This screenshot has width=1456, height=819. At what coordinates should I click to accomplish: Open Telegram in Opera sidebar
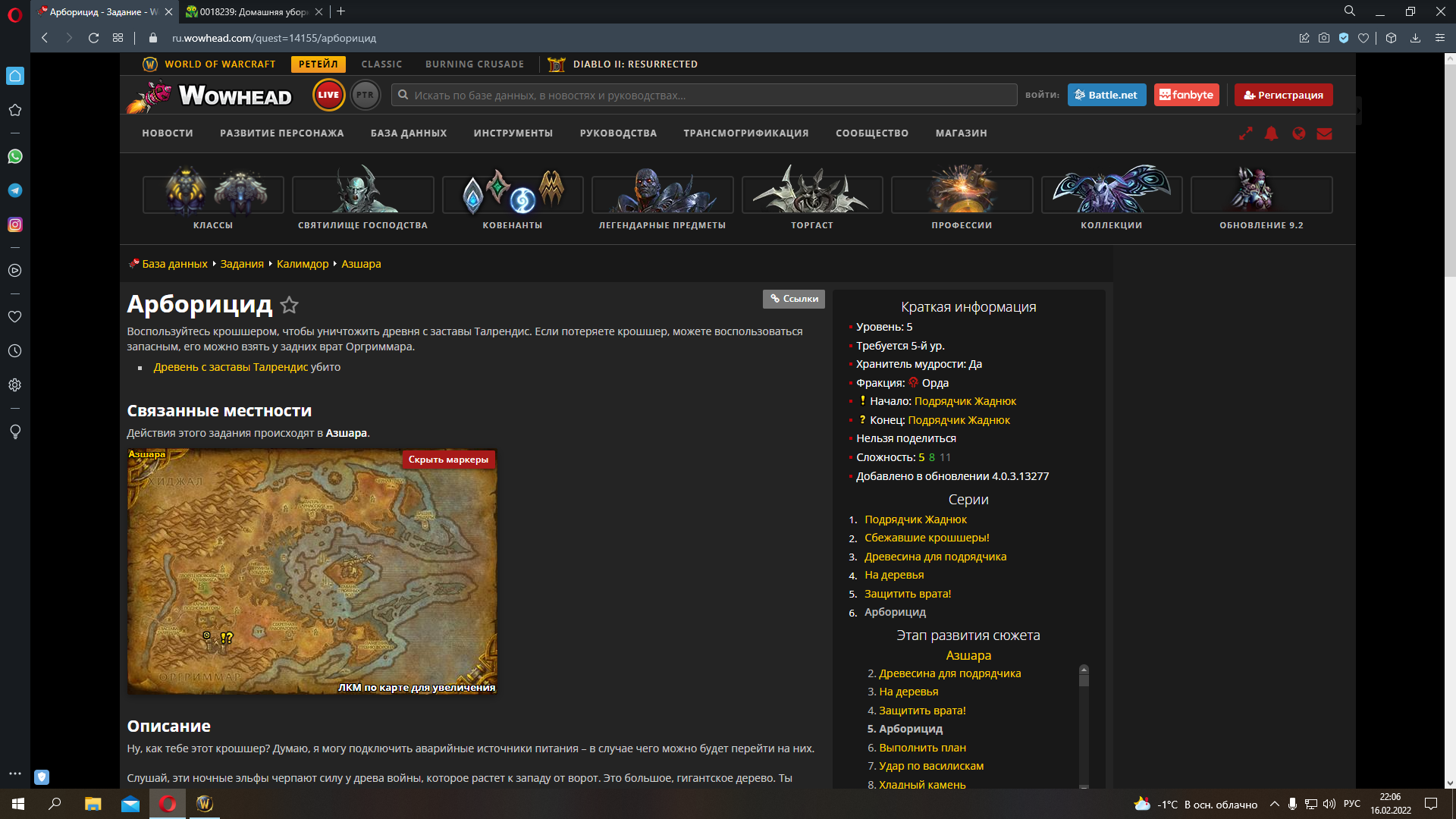coord(15,190)
